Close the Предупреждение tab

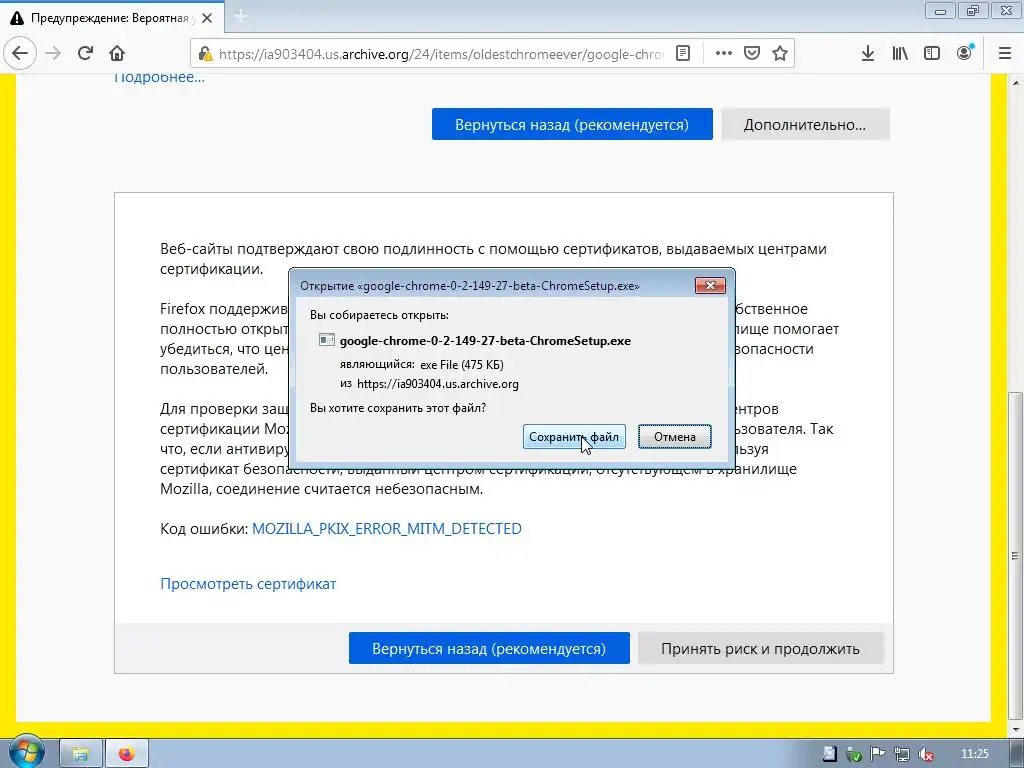coord(207,18)
